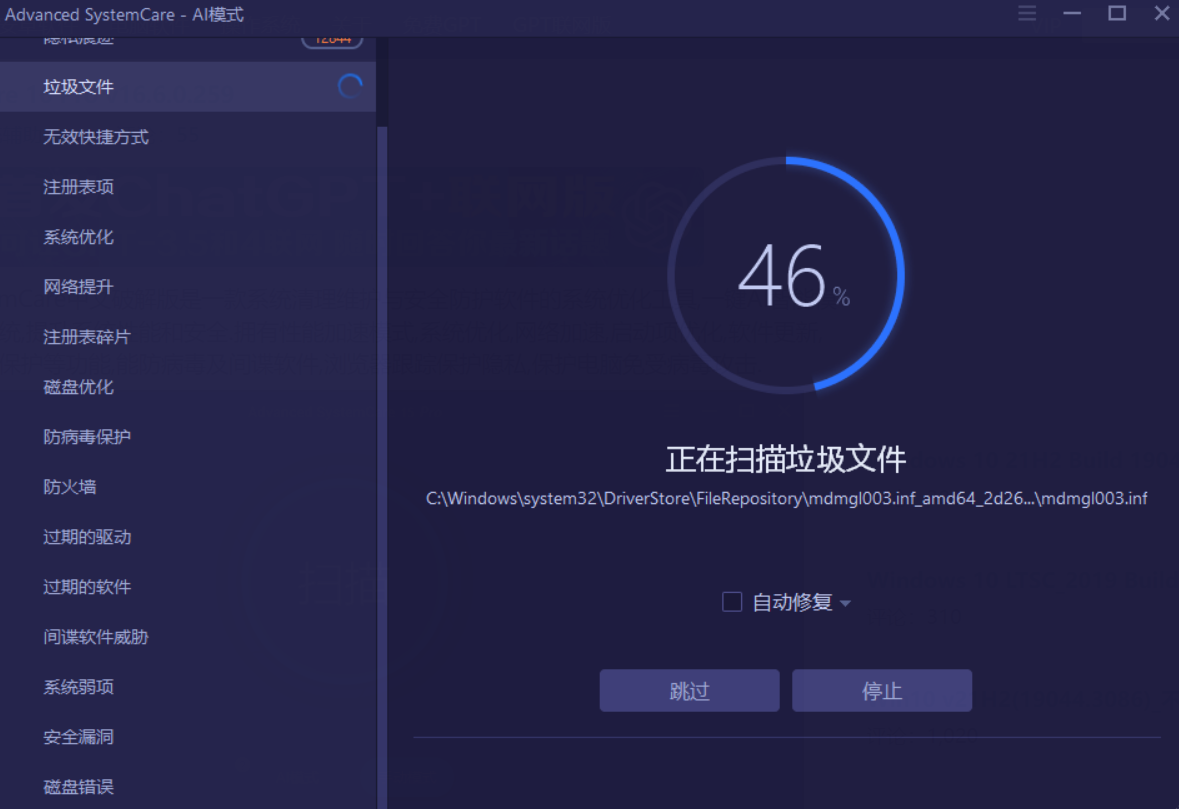1179x809 pixels.
Task: Click the 停止 button to stop scanning
Action: tap(882, 690)
